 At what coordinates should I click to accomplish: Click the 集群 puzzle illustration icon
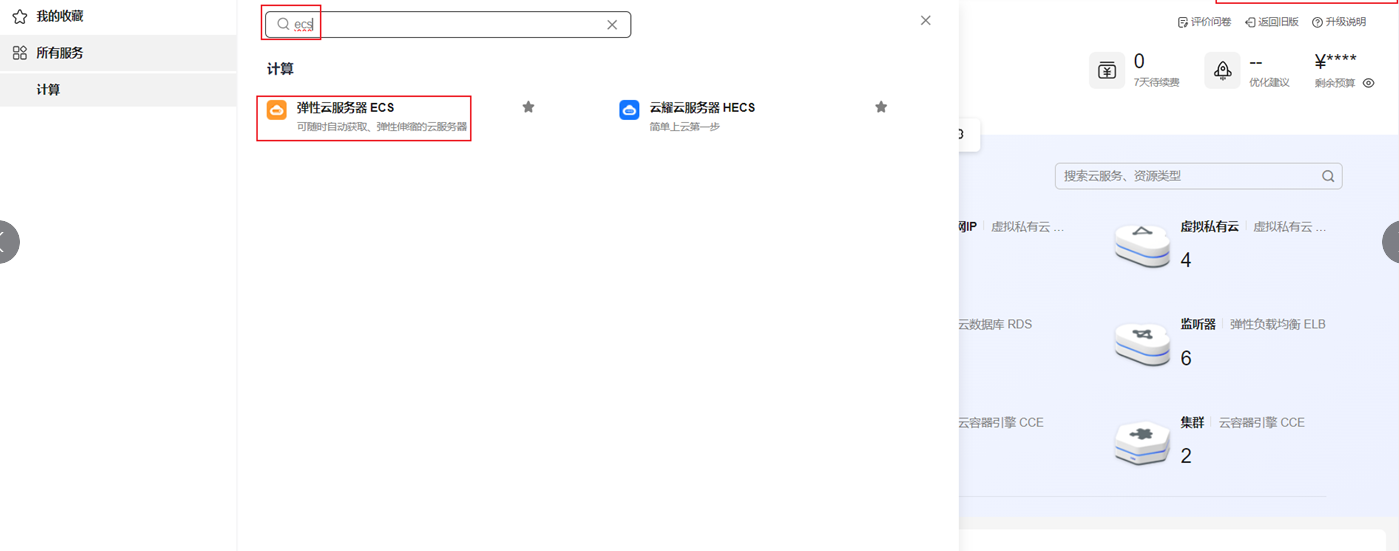click(x=1142, y=442)
